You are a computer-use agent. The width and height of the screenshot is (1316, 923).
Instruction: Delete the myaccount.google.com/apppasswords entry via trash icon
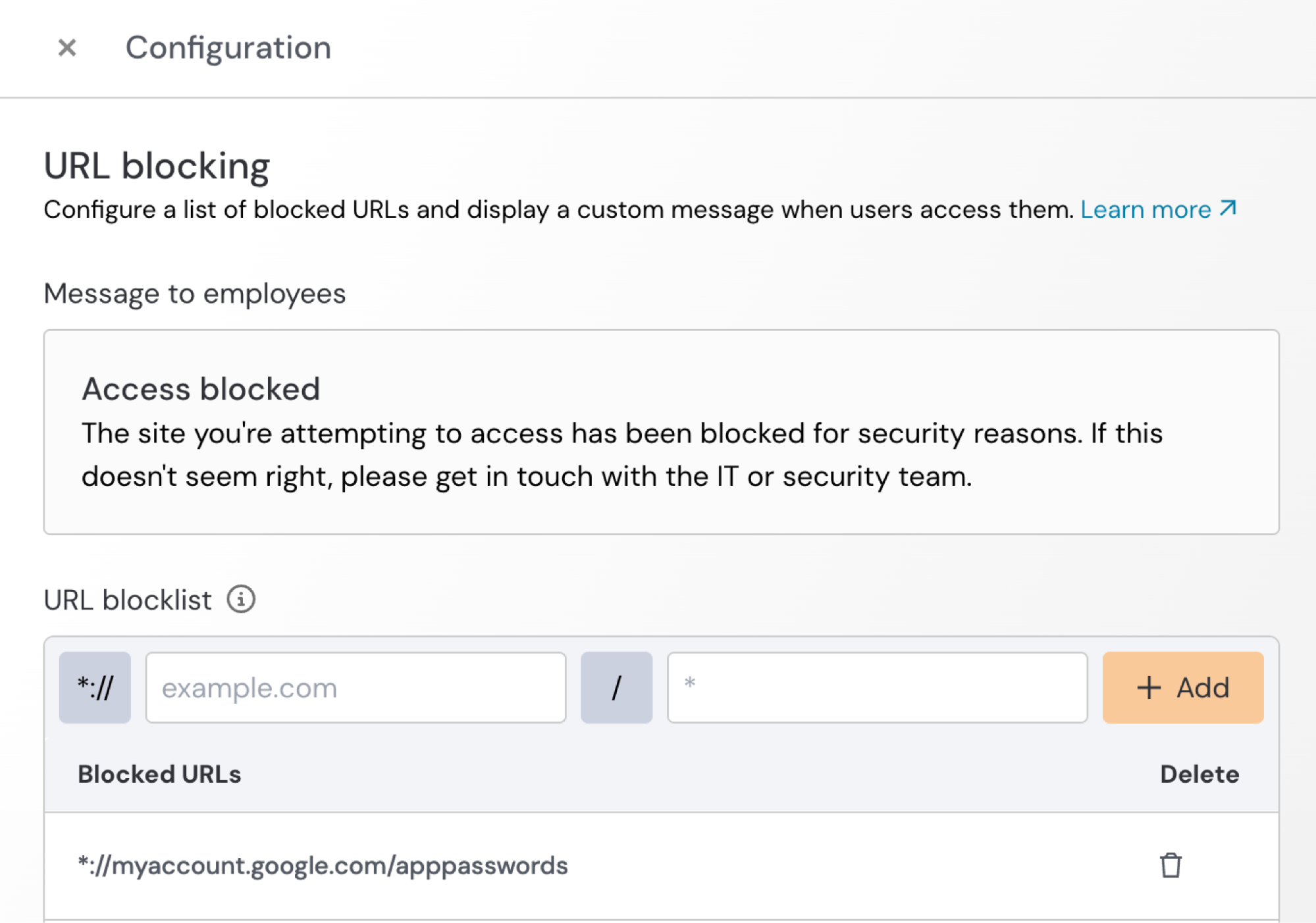pyautogui.click(x=1171, y=866)
